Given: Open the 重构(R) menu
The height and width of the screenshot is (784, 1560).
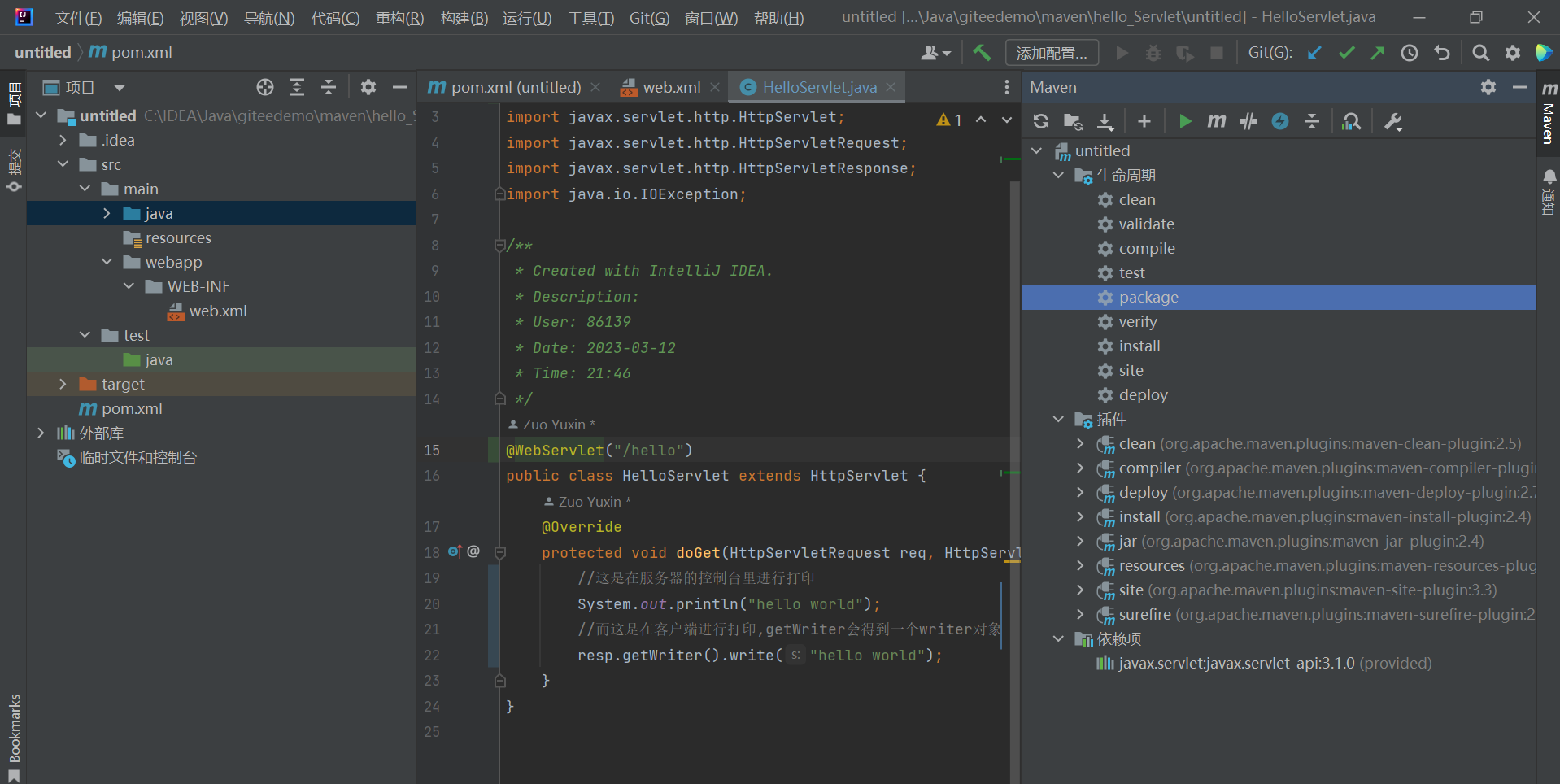Looking at the screenshot, I should tap(399, 18).
